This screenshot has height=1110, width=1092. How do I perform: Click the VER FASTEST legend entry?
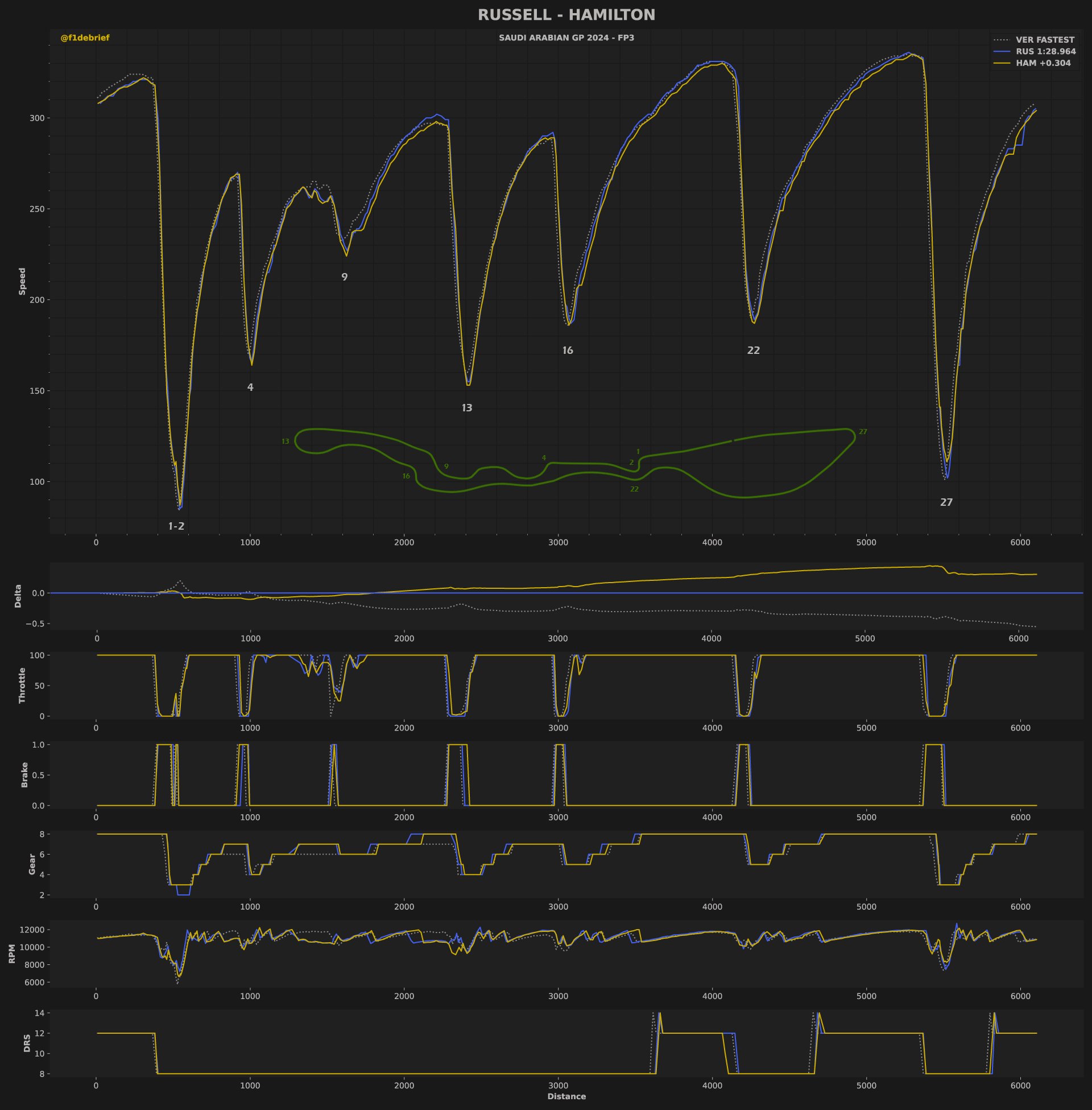pyautogui.click(x=1044, y=40)
